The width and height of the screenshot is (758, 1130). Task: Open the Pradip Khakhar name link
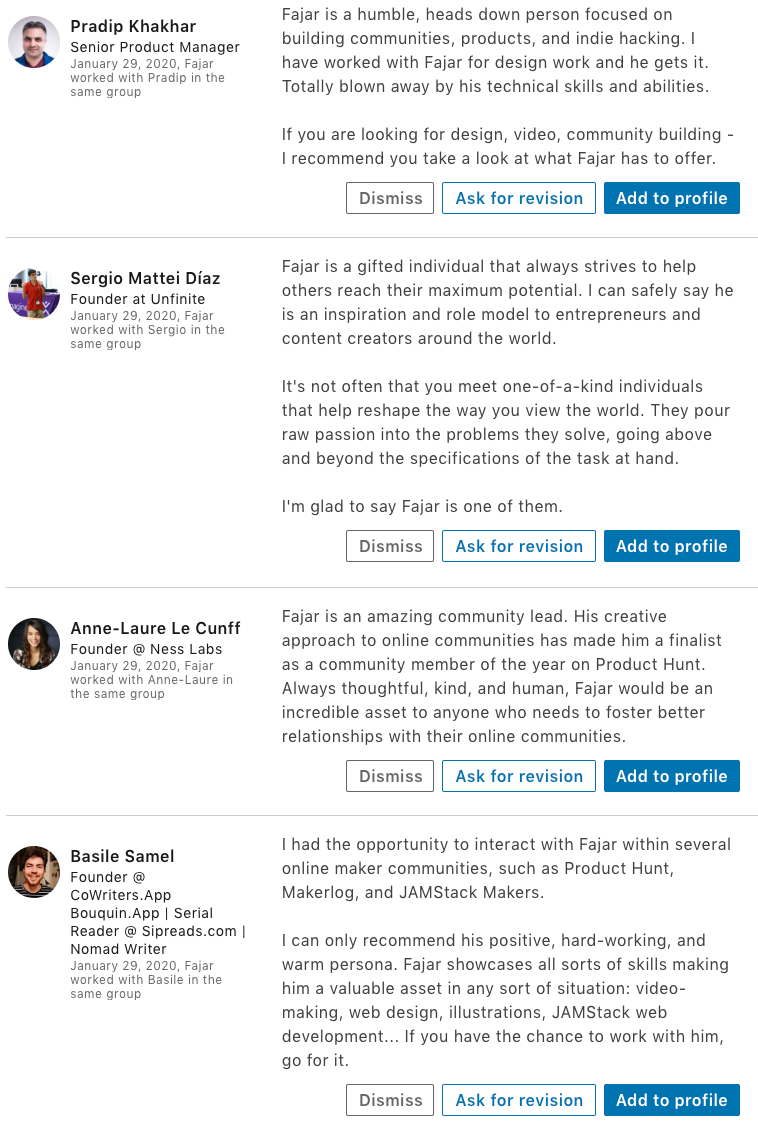coord(133,27)
